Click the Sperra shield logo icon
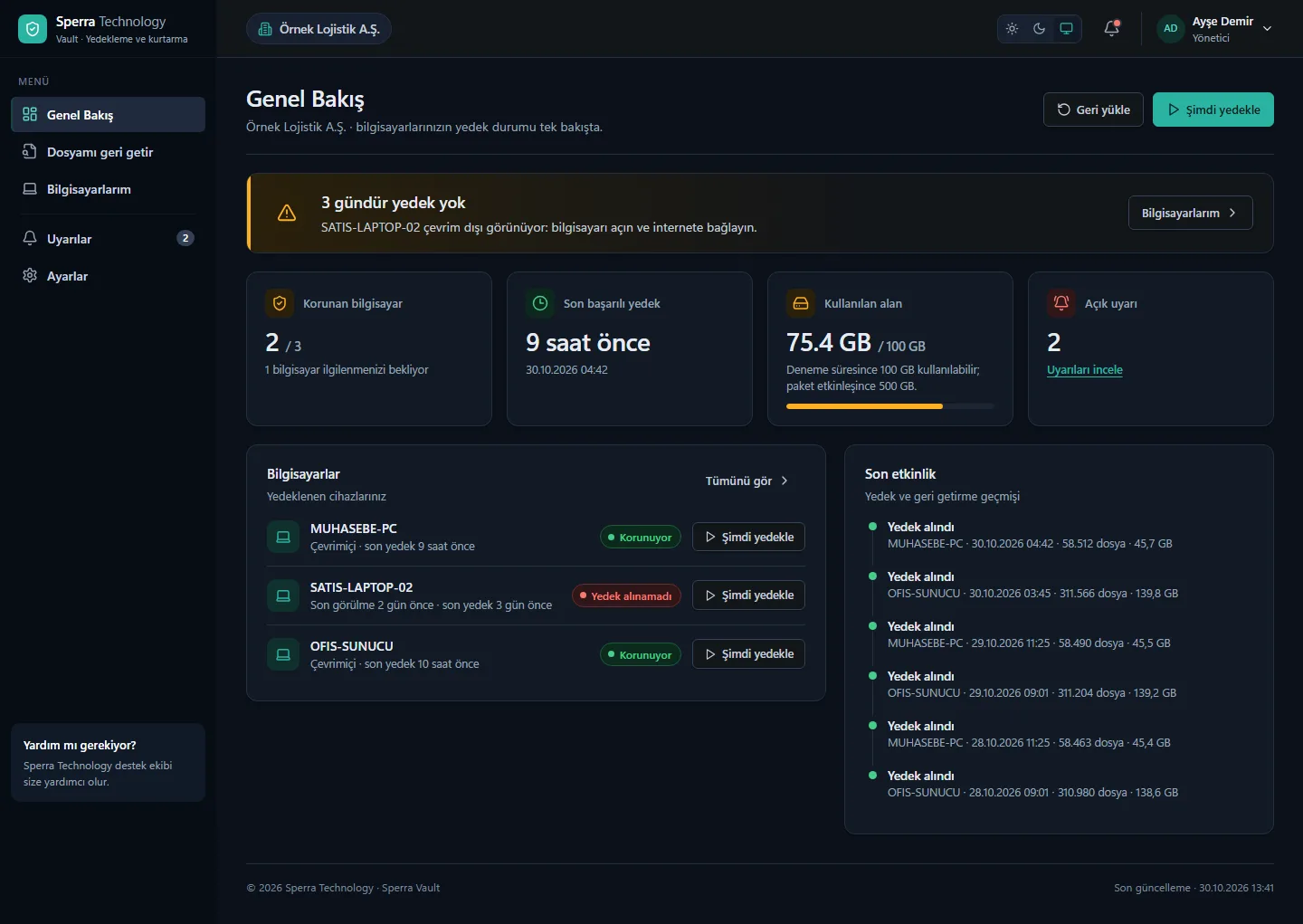 (x=33, y=29)
